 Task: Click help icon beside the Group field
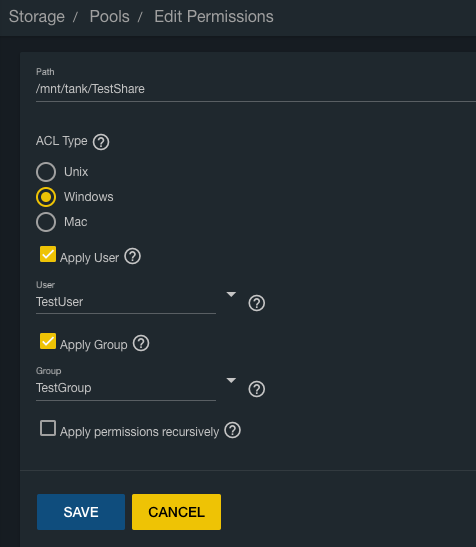click(x=256, y=389)
